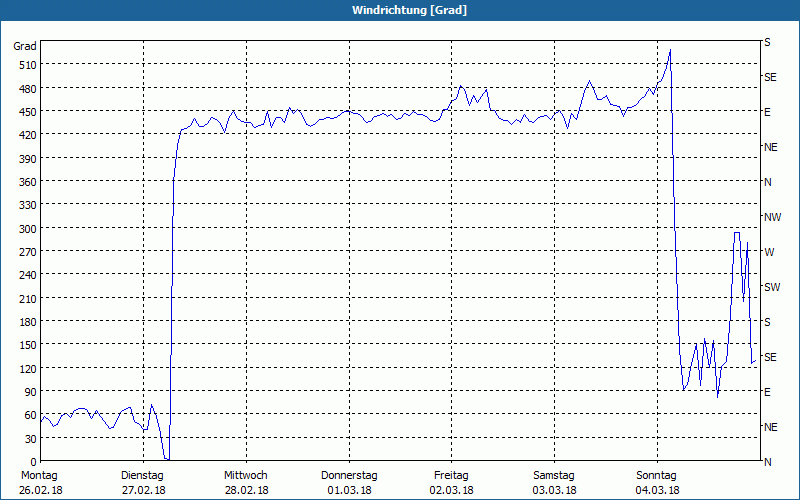Select the date label 02.03.18

[x=452, y=491]
